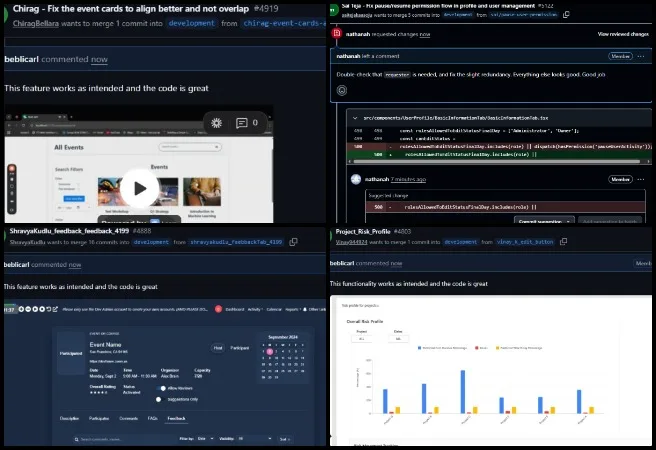
Task: Click the yellow legend swatch on risk chart
Action: pos(497,348)
